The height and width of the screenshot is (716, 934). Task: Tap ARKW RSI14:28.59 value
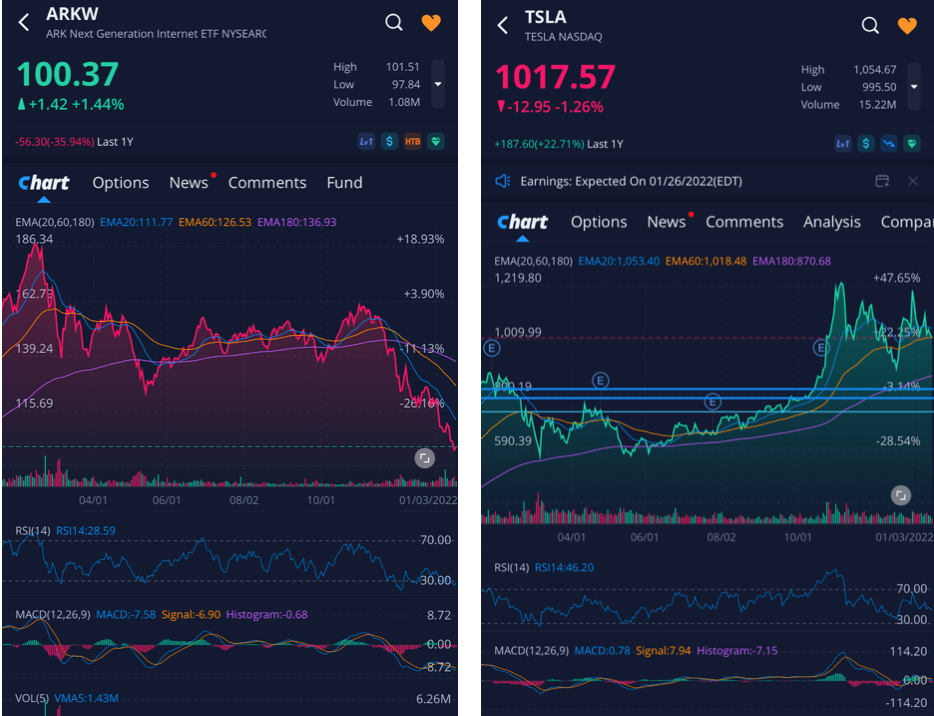tap(86, 530)
